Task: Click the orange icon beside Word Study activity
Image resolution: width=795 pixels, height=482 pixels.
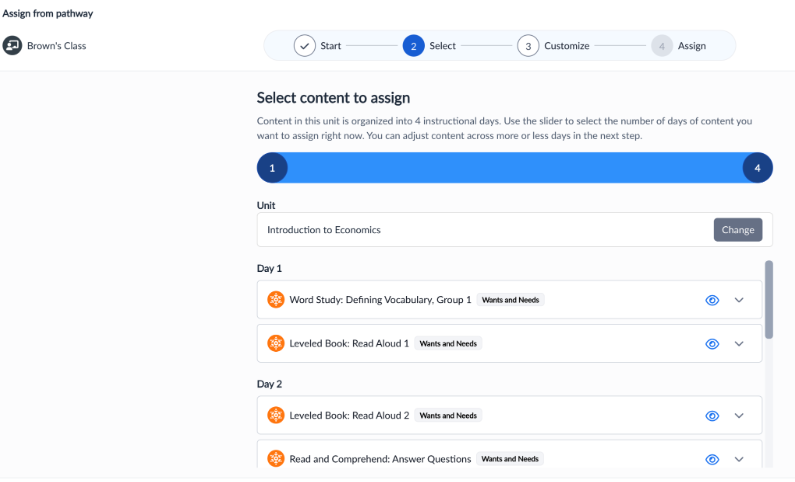Action: click(276, 299)
